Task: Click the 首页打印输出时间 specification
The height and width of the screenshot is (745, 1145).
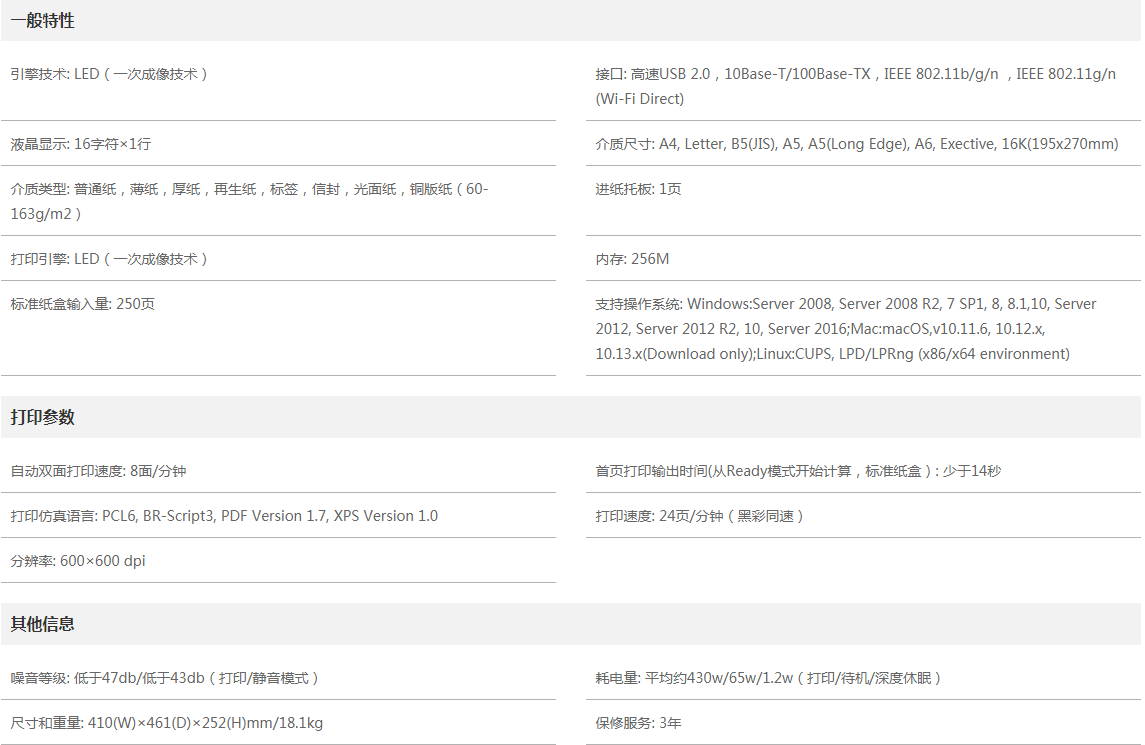Action: (798, 471)
